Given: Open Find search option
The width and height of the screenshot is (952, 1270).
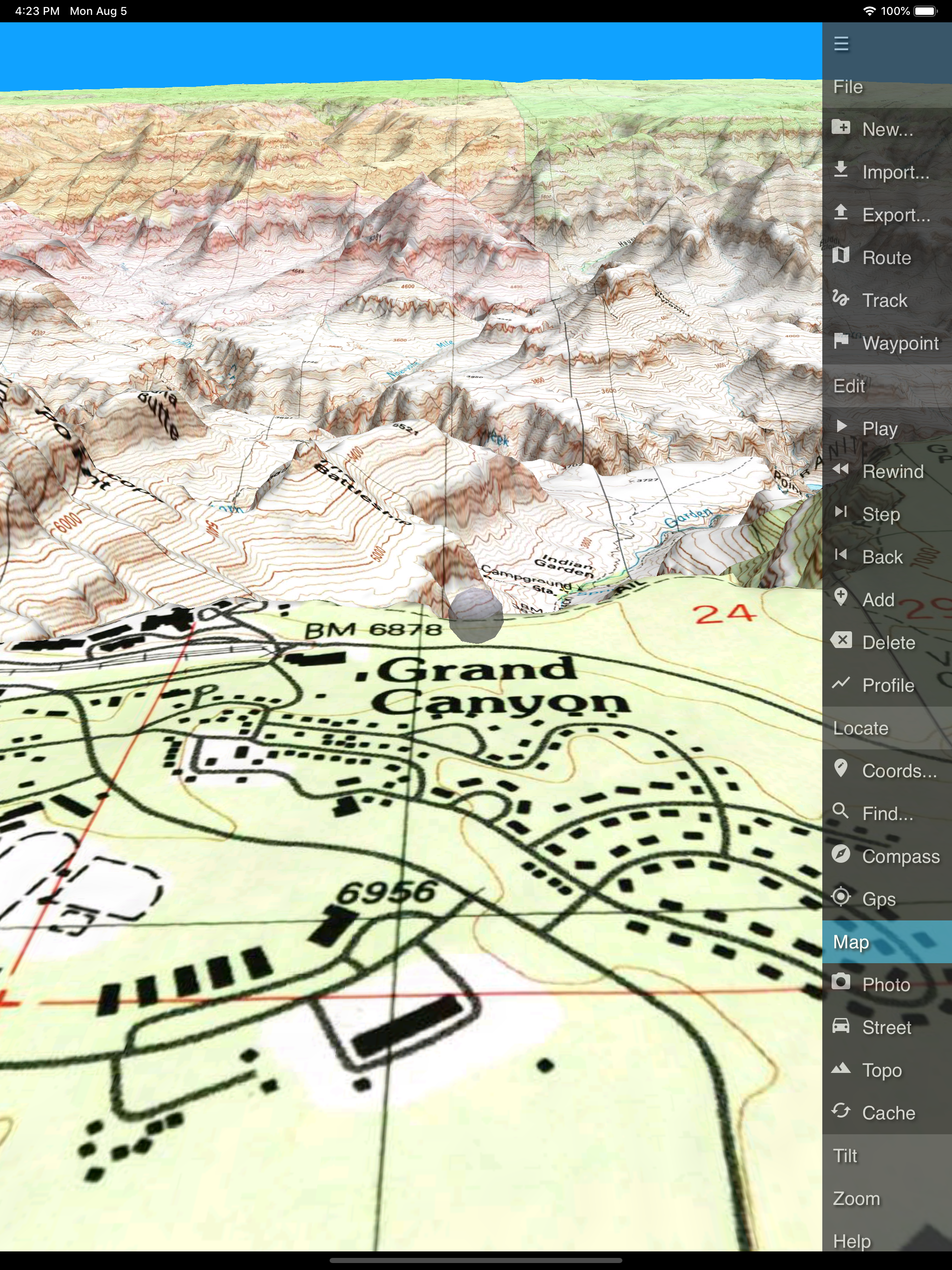Looking at the screenshot, I should (886, 813).
